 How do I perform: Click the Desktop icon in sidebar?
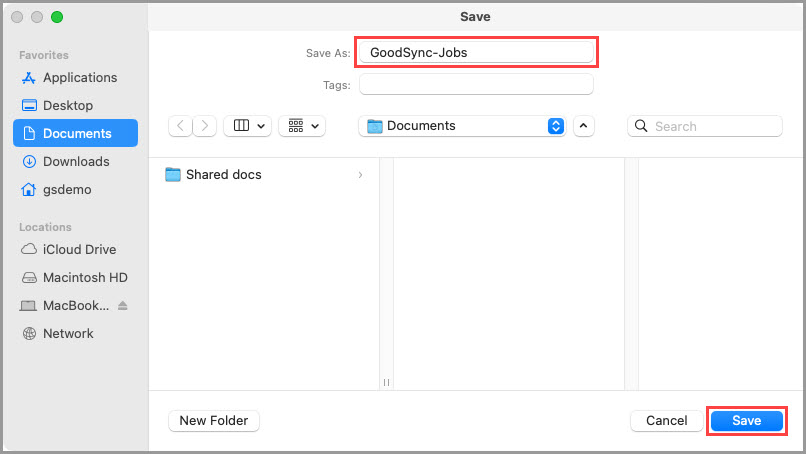point(29,105)
